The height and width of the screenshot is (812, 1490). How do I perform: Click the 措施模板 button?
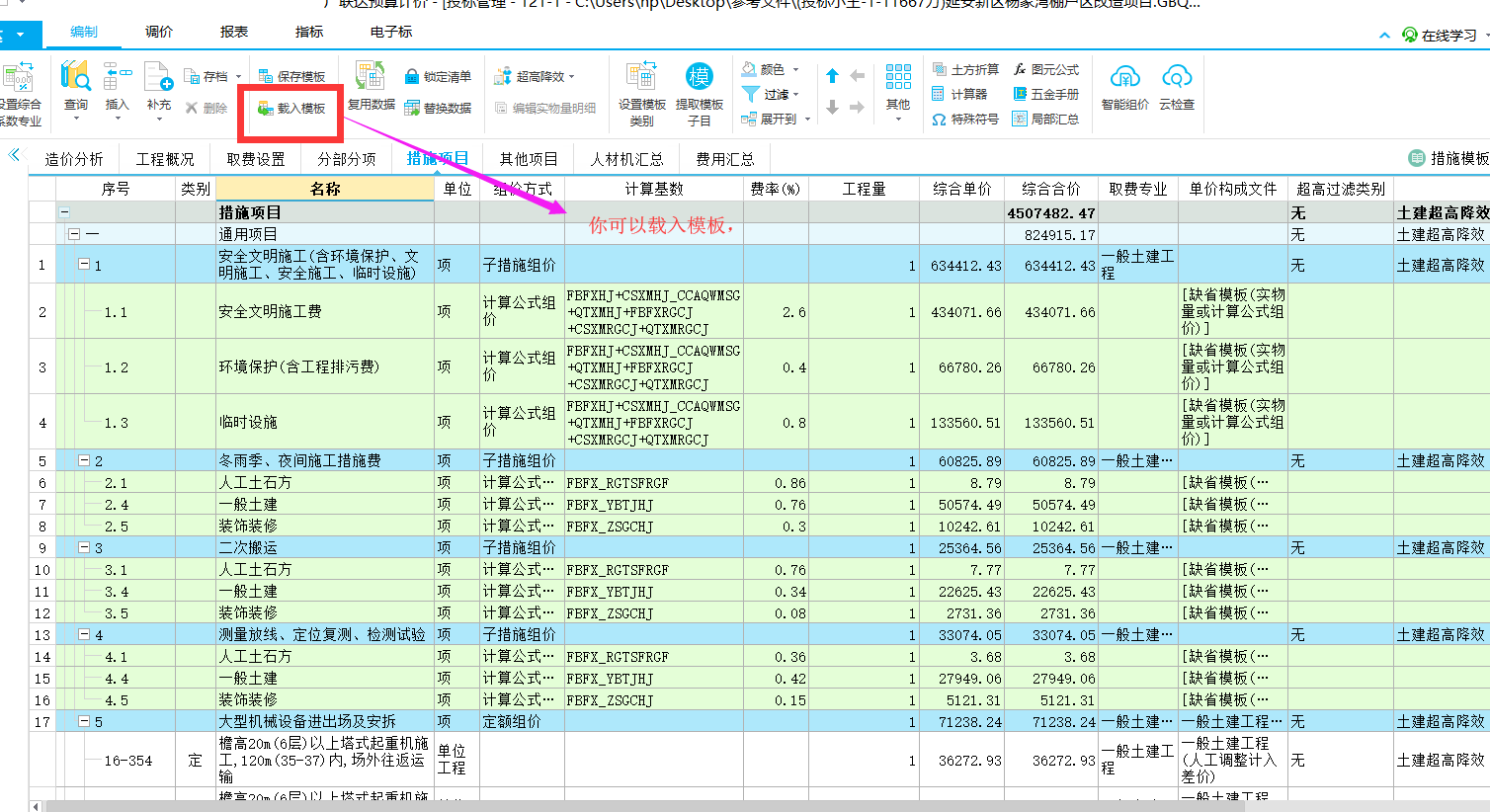1449,158
